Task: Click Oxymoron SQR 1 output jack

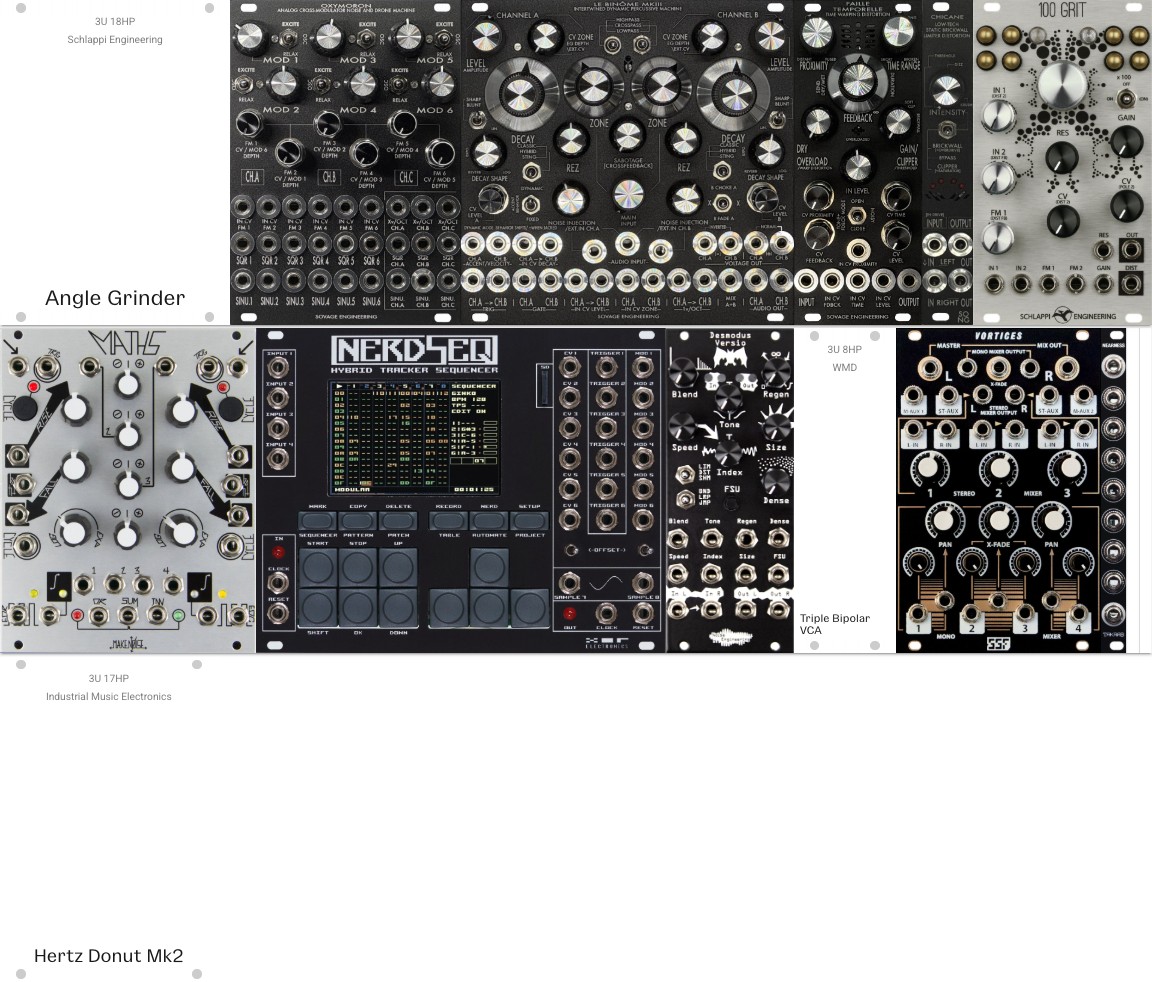Action: (244, 242)
